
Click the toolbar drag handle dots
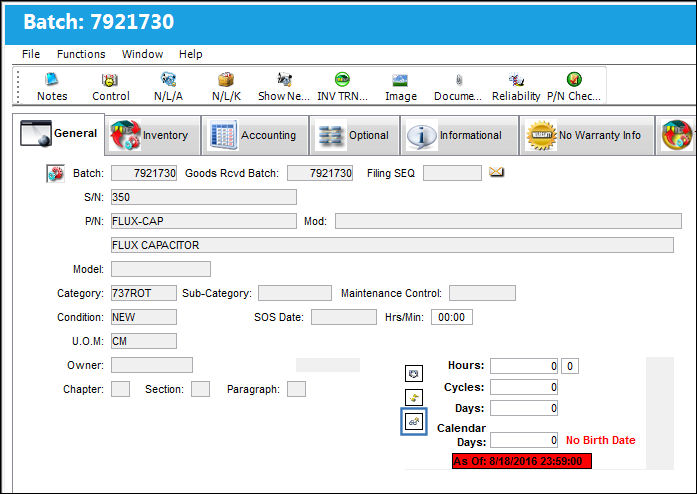click(18, 86)
